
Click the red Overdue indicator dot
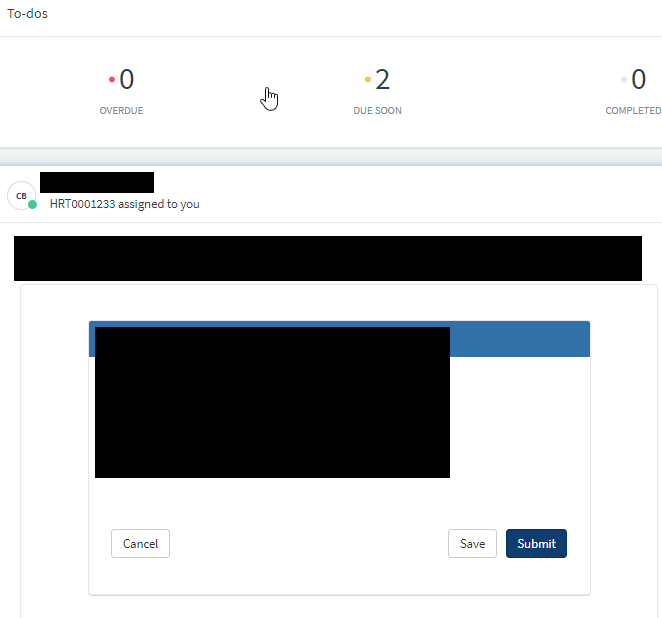[x=112, y=79]
